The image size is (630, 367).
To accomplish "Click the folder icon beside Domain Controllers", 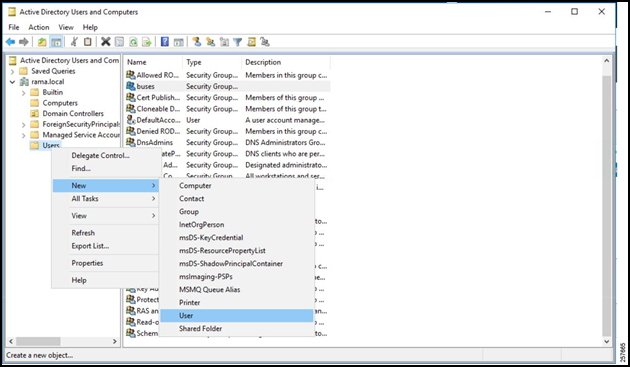I will (35, 113).
